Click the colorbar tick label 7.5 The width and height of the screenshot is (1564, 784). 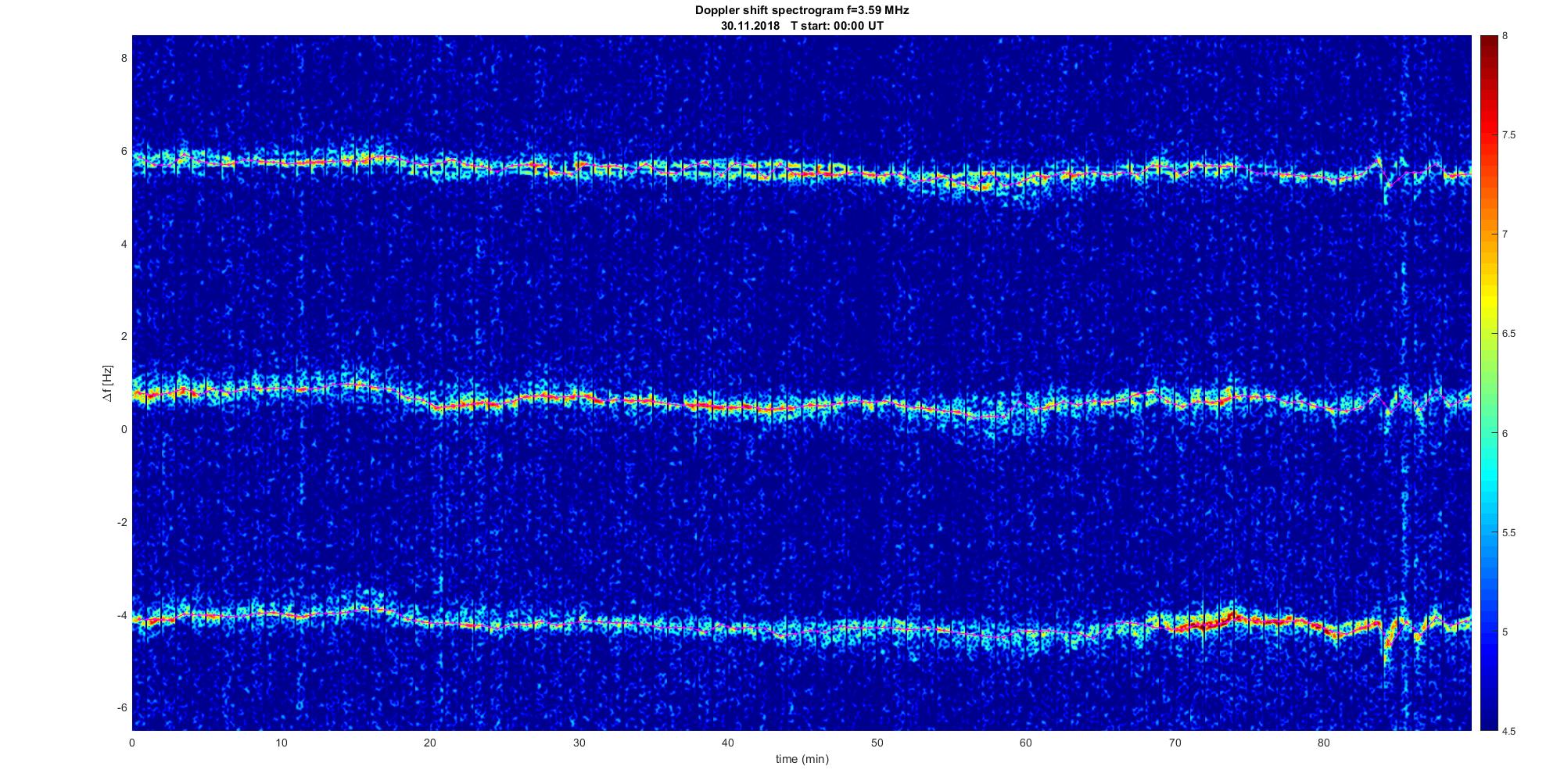[x=1509, y=135]
